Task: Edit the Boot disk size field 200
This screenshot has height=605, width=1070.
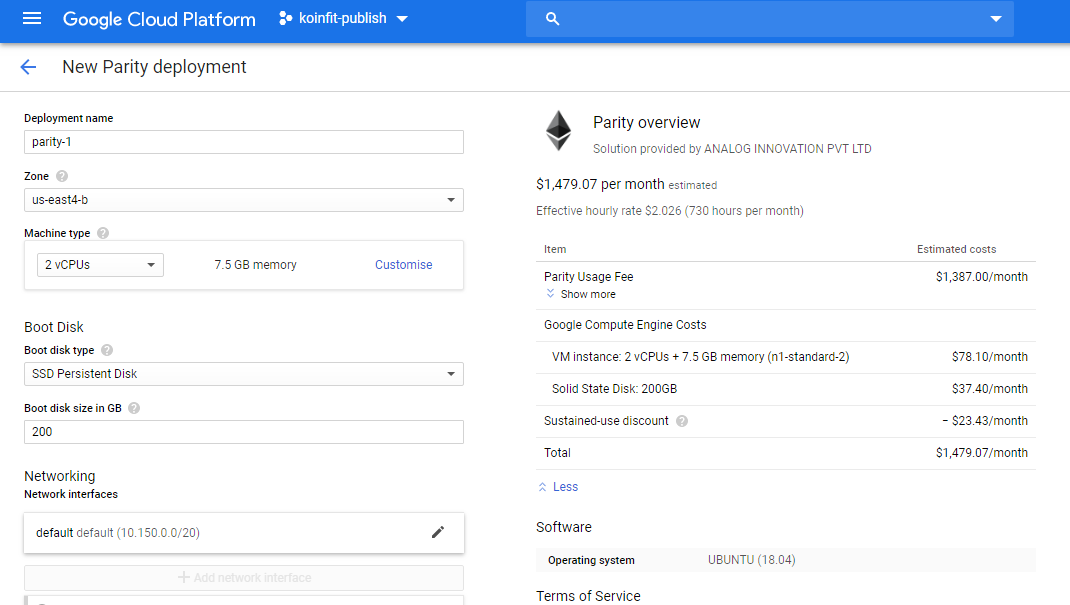Action: point(244,432)
